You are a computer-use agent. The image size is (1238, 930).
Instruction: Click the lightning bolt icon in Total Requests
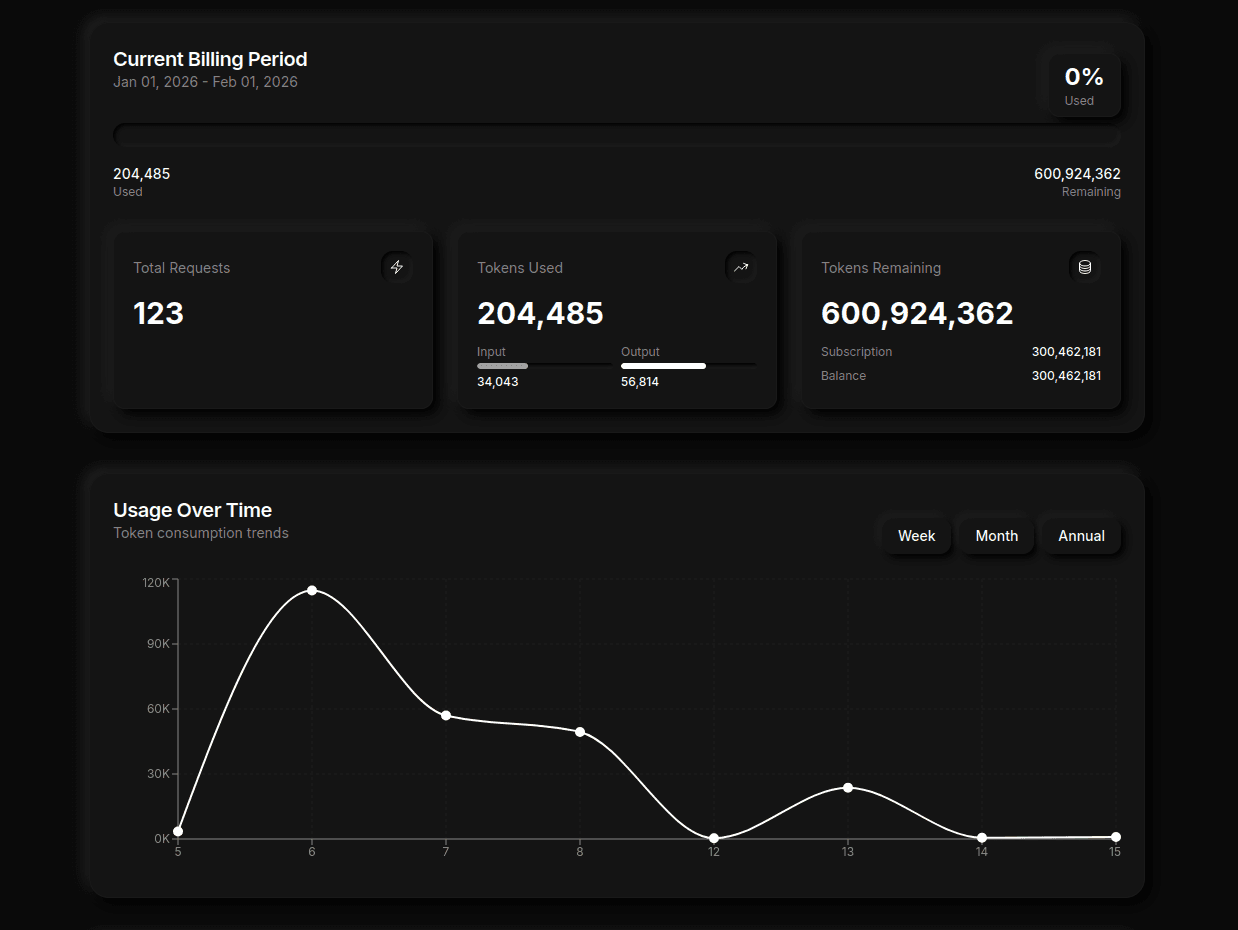tap(397, 267)
